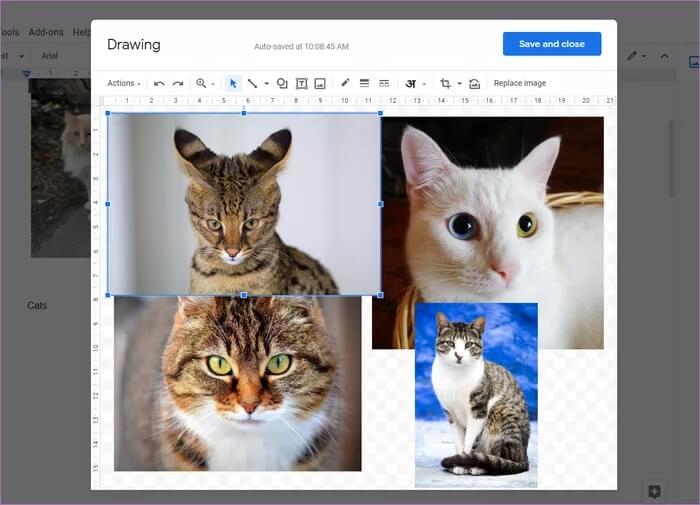Image resolution: width=700 pixels, height=505 pixels.
Task: Select the tabby cat image at top left
Action: click(244, 204)
